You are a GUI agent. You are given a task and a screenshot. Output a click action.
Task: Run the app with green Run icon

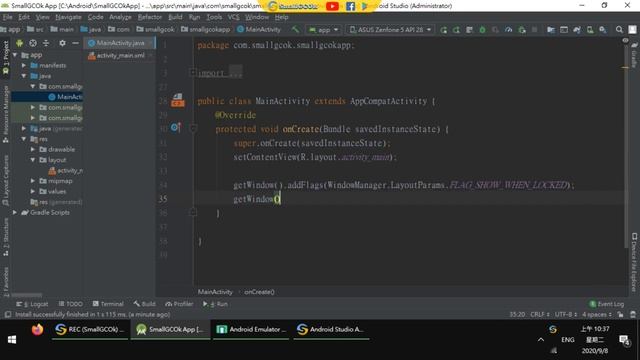coord(443,30)
